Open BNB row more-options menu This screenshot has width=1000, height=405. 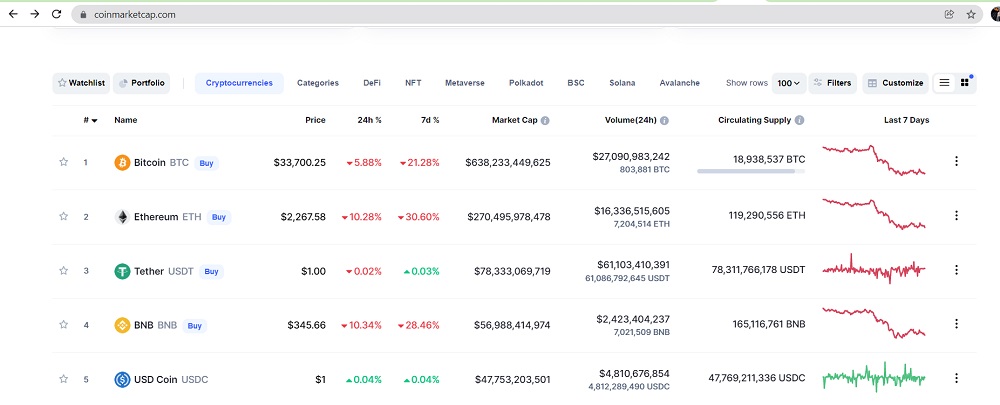click(956, 324)
